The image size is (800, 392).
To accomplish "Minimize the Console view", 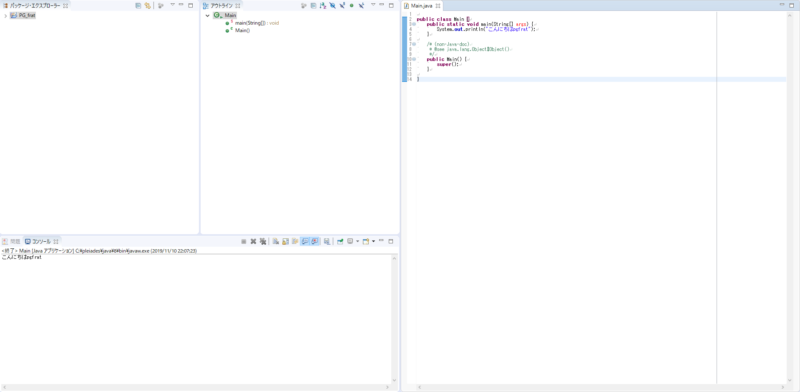I will click(x=382, y=241).
